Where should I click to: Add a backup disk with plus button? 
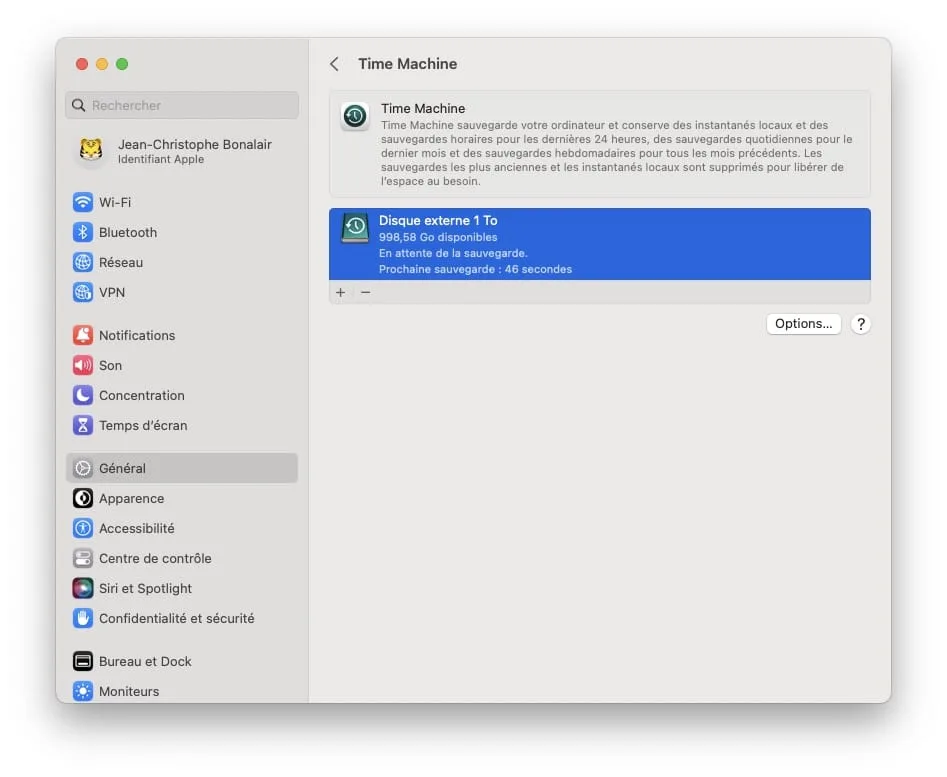[341, 293]
